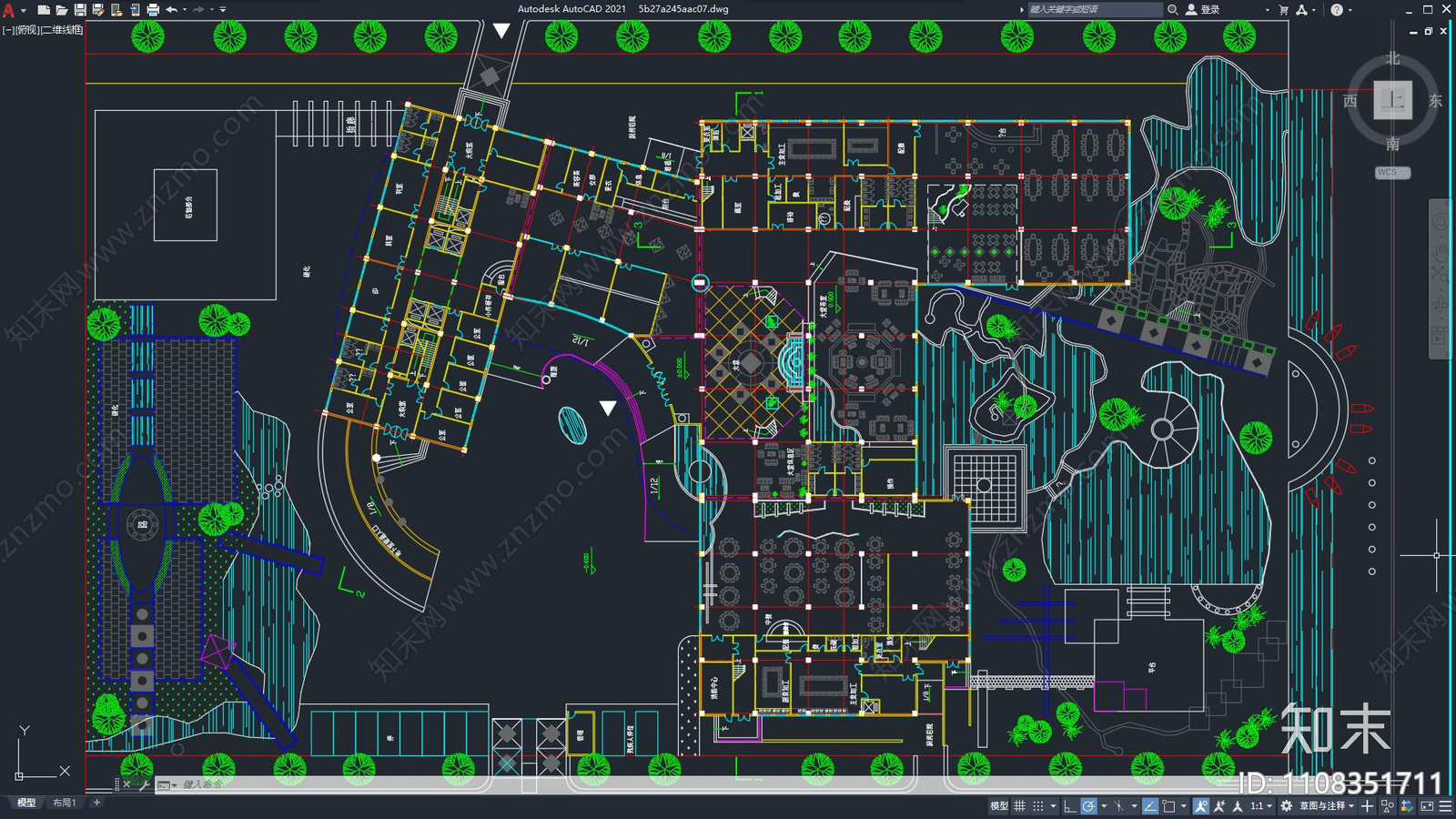Click the 西 west ViewCube direction

click(x=1350, y=100)
